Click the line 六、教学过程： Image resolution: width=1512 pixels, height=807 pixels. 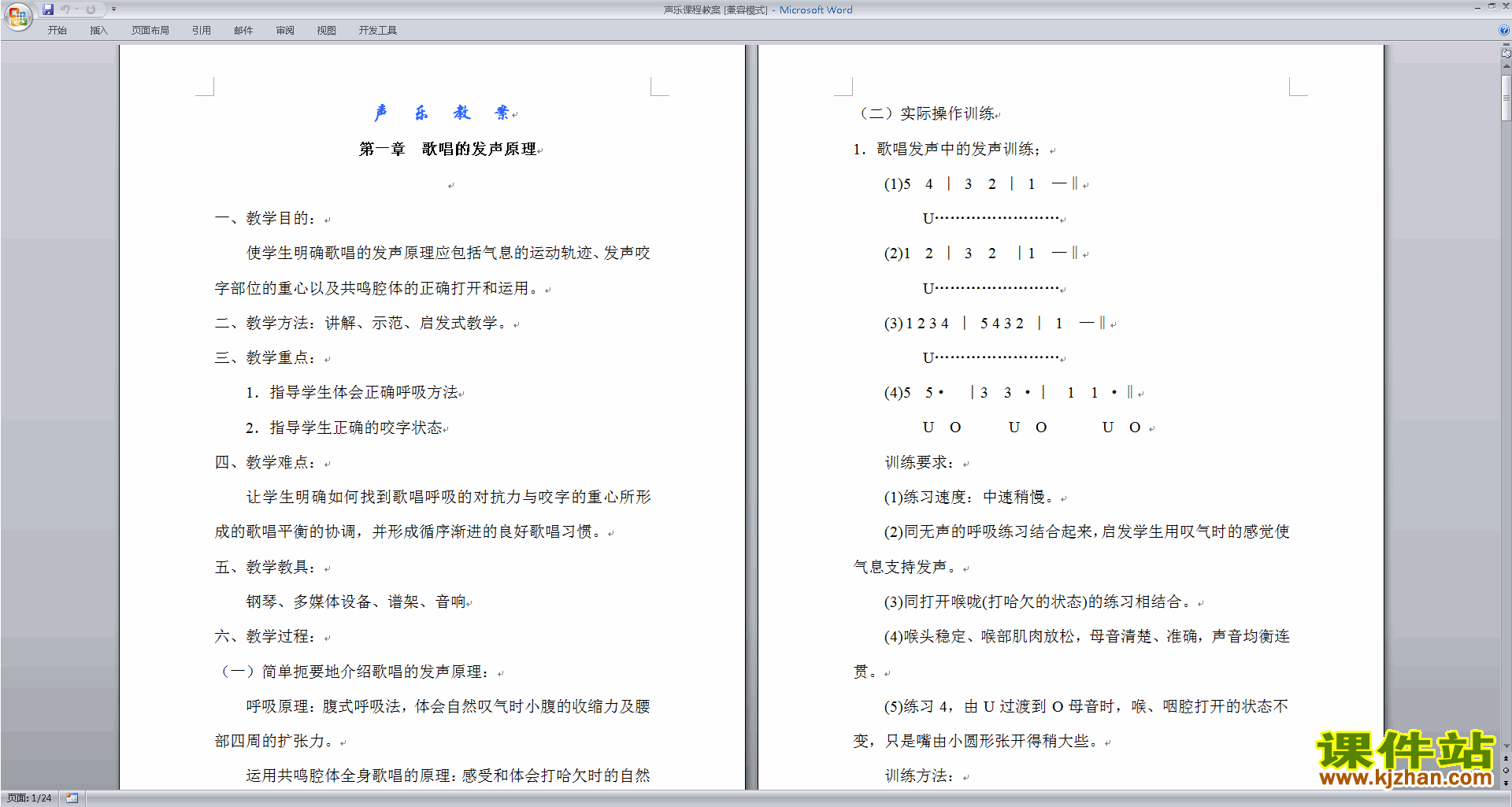(265, 636)
